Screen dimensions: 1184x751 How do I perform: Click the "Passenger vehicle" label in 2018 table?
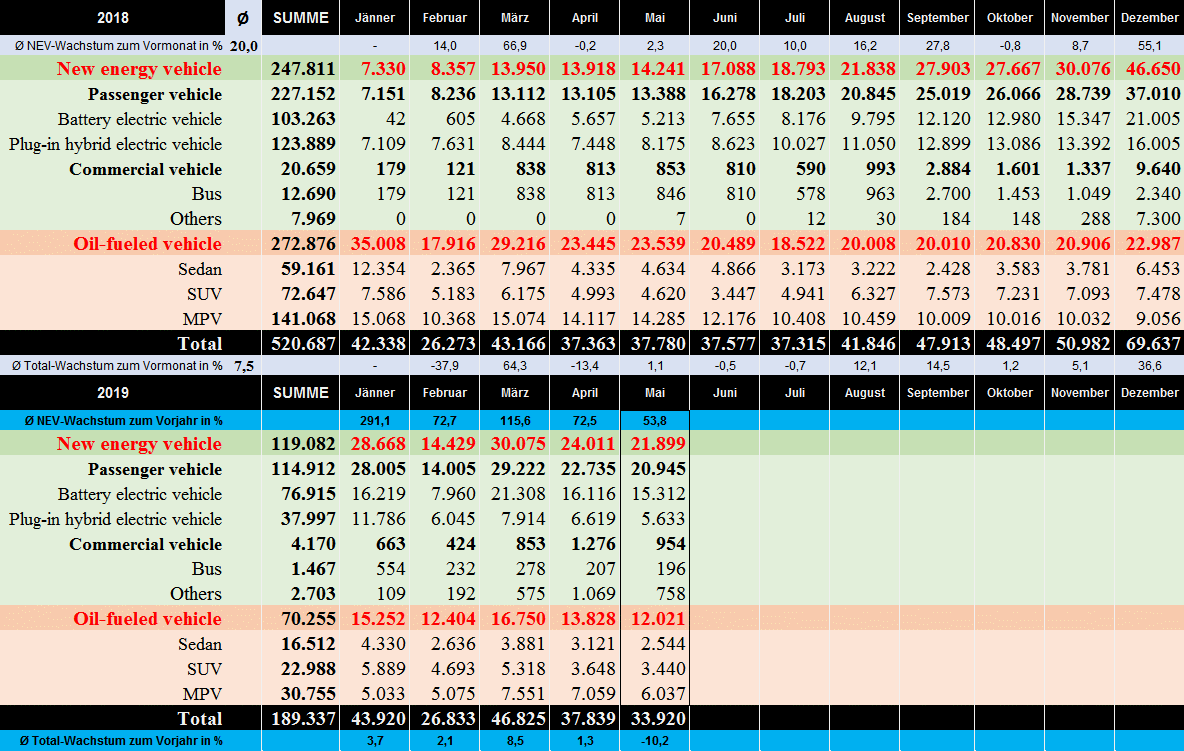click(155, 94)
